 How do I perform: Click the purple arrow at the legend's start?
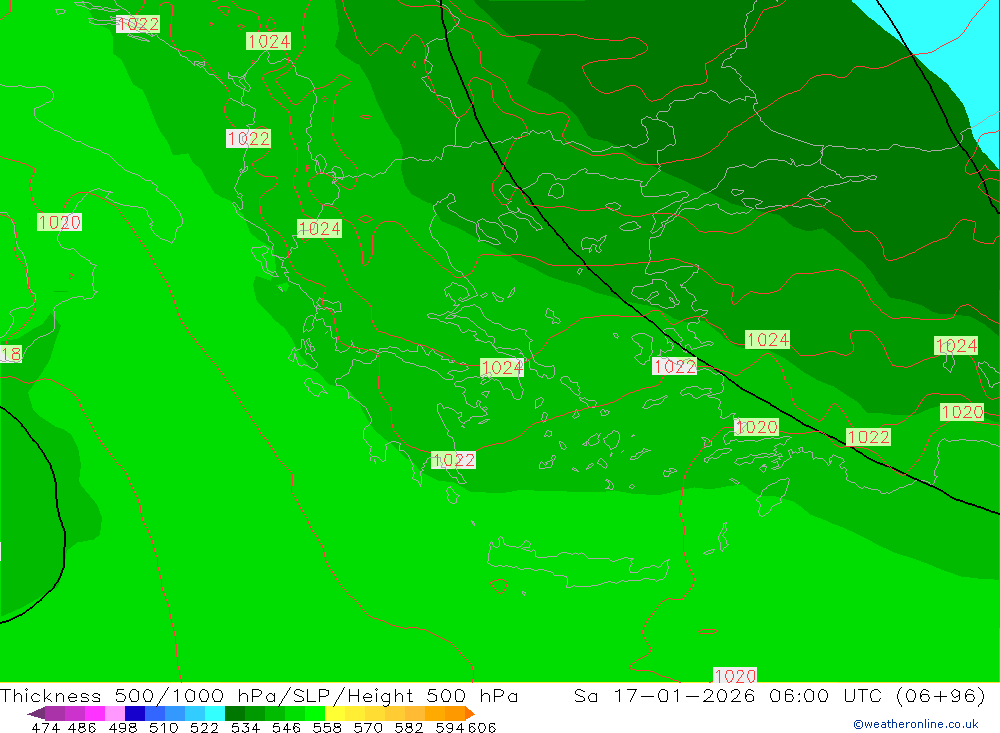(x=36, y=713)
